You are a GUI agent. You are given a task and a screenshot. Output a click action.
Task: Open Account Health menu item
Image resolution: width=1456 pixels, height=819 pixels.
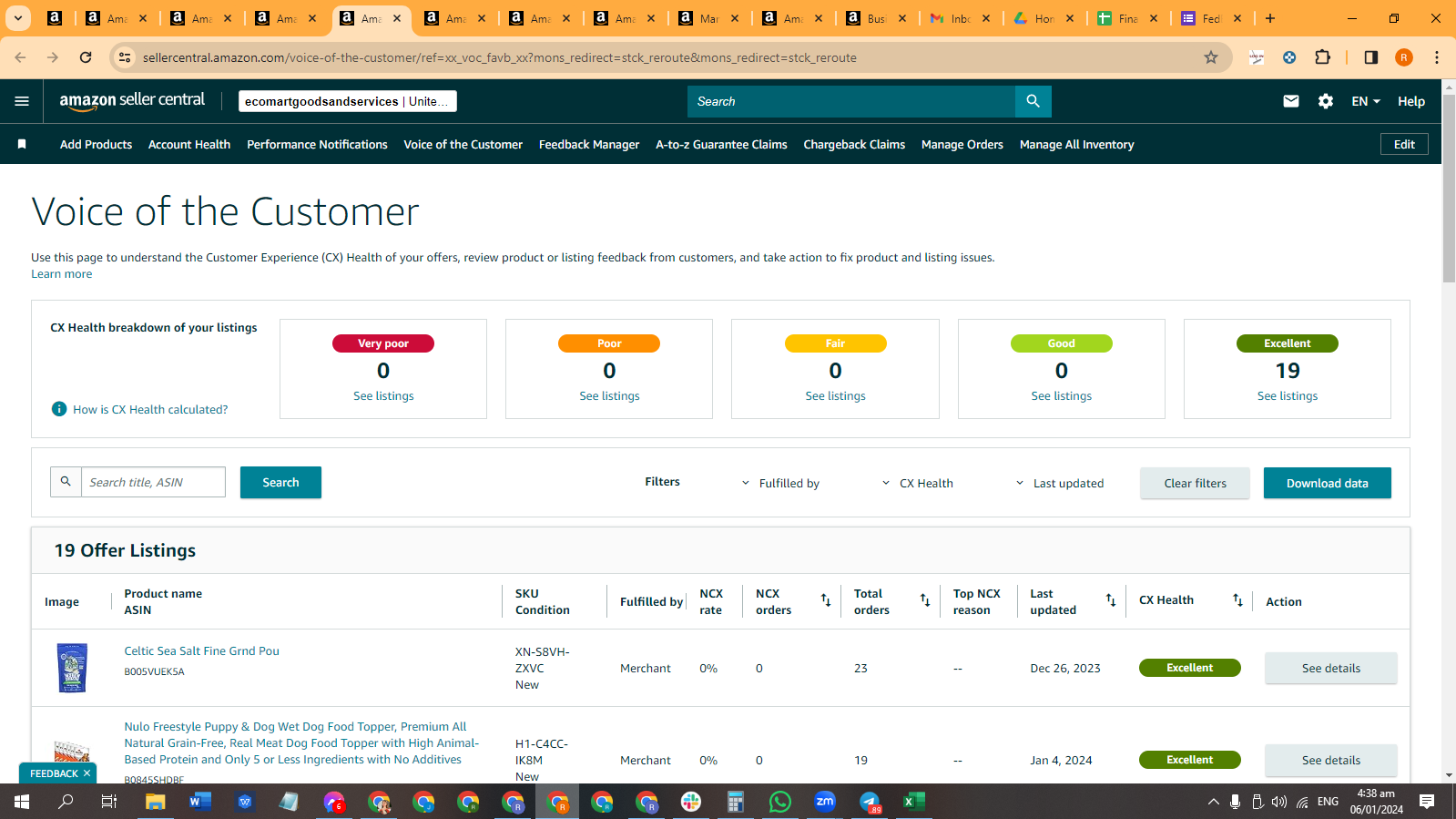click(x=189, y=144)
